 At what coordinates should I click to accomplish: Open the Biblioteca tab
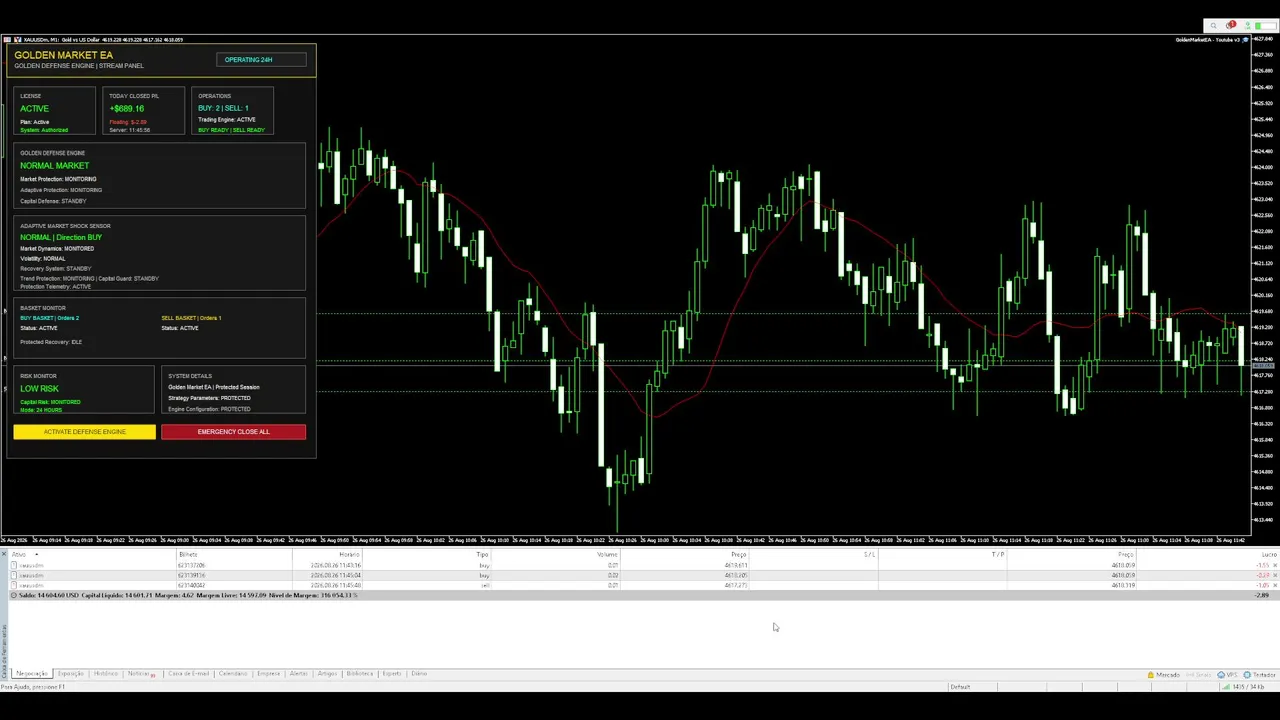[359, 674]
